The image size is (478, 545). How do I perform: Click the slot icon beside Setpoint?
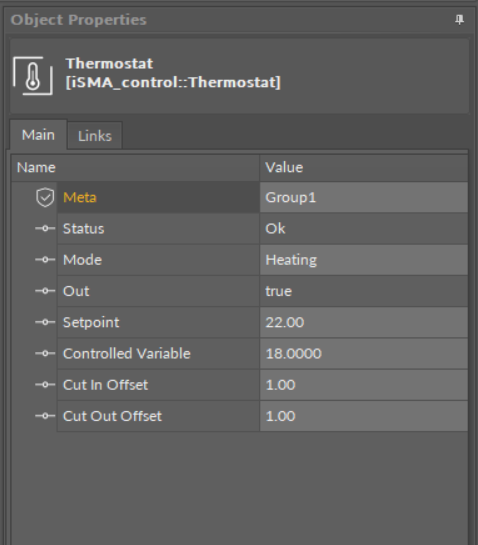(45, 322)
